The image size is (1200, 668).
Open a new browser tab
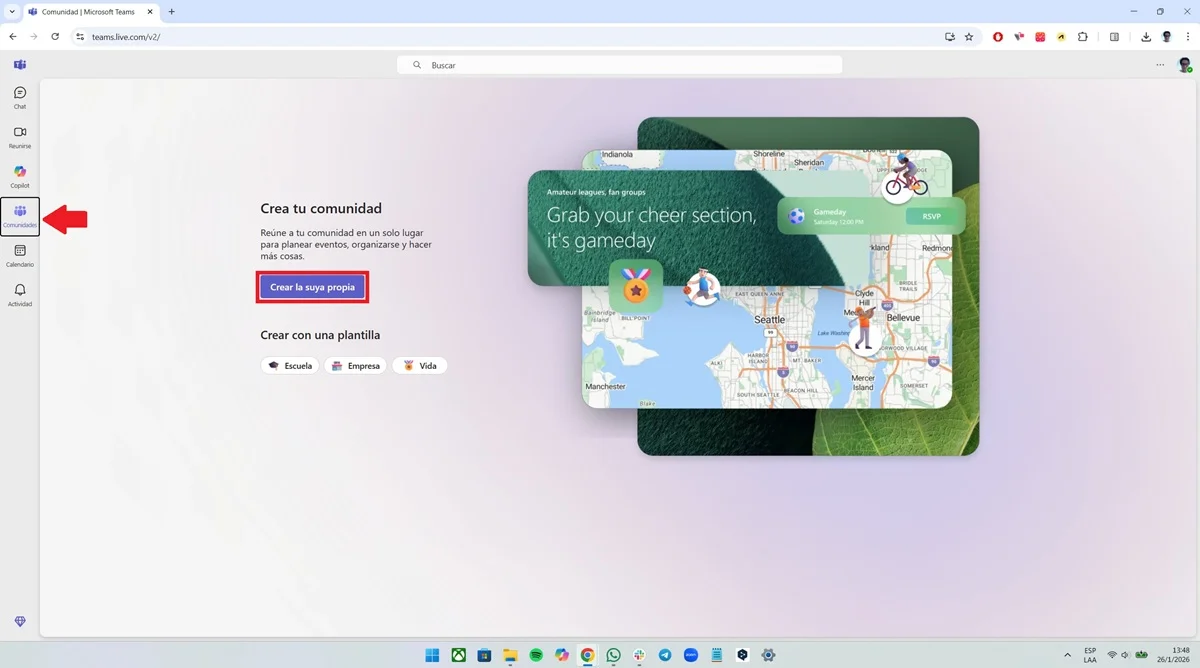171,12
